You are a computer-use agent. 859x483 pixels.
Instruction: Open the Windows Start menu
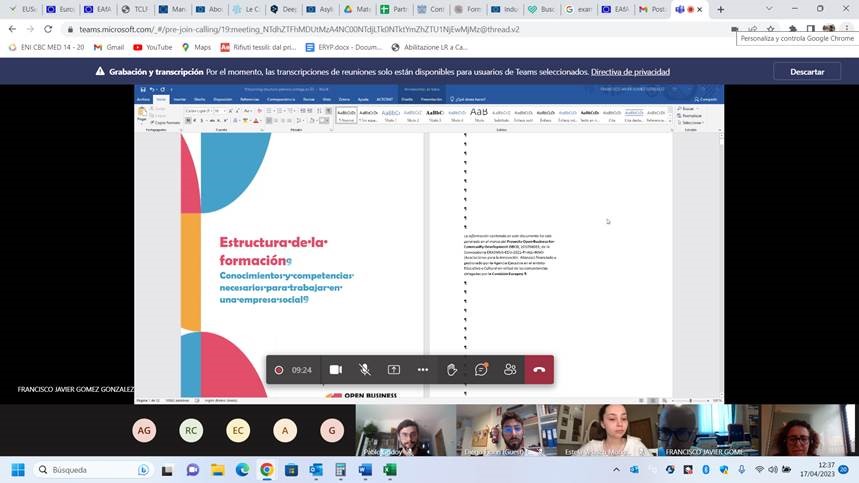click(18, 470)
